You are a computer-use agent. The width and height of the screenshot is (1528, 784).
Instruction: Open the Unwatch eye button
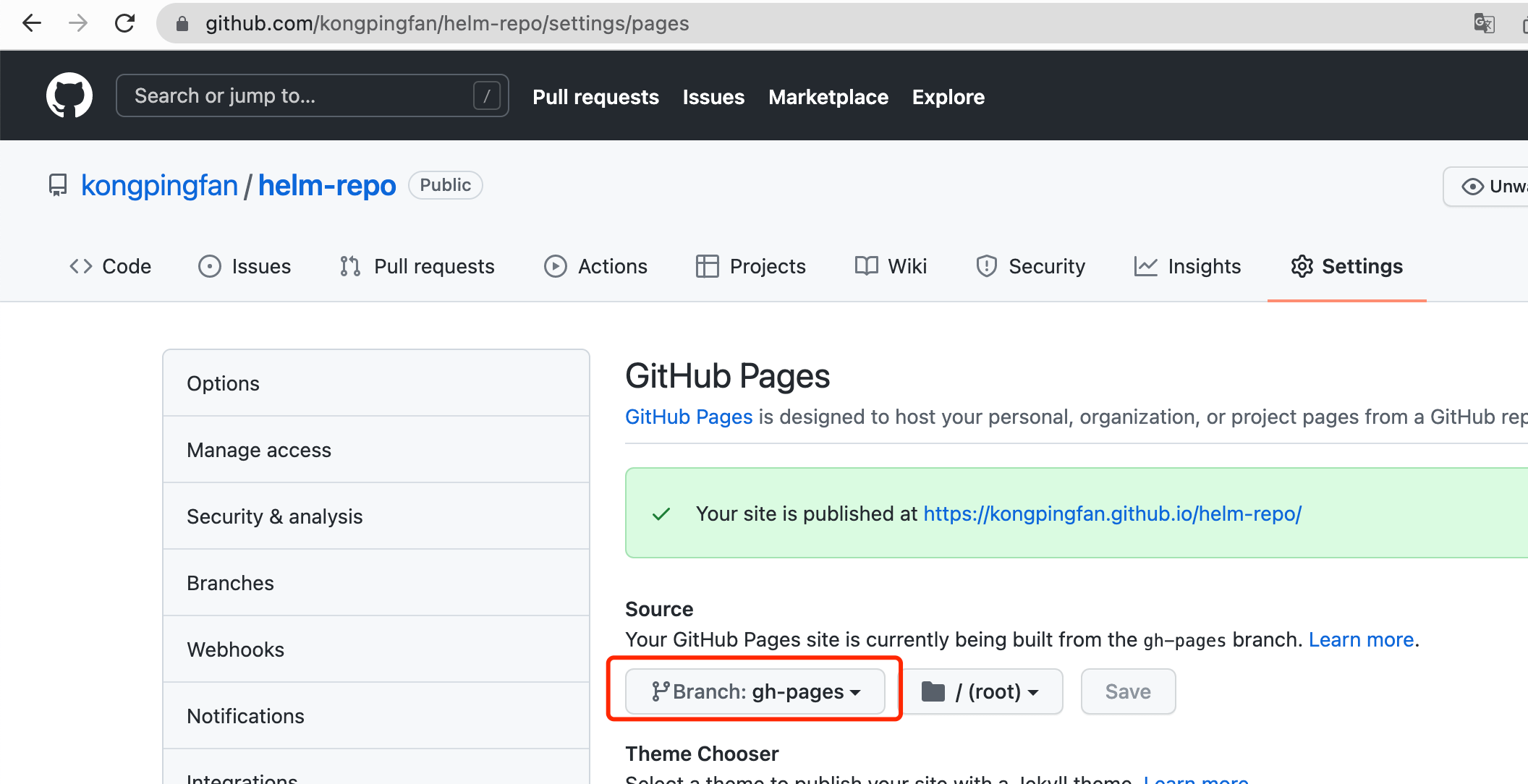click(1487, 187)
